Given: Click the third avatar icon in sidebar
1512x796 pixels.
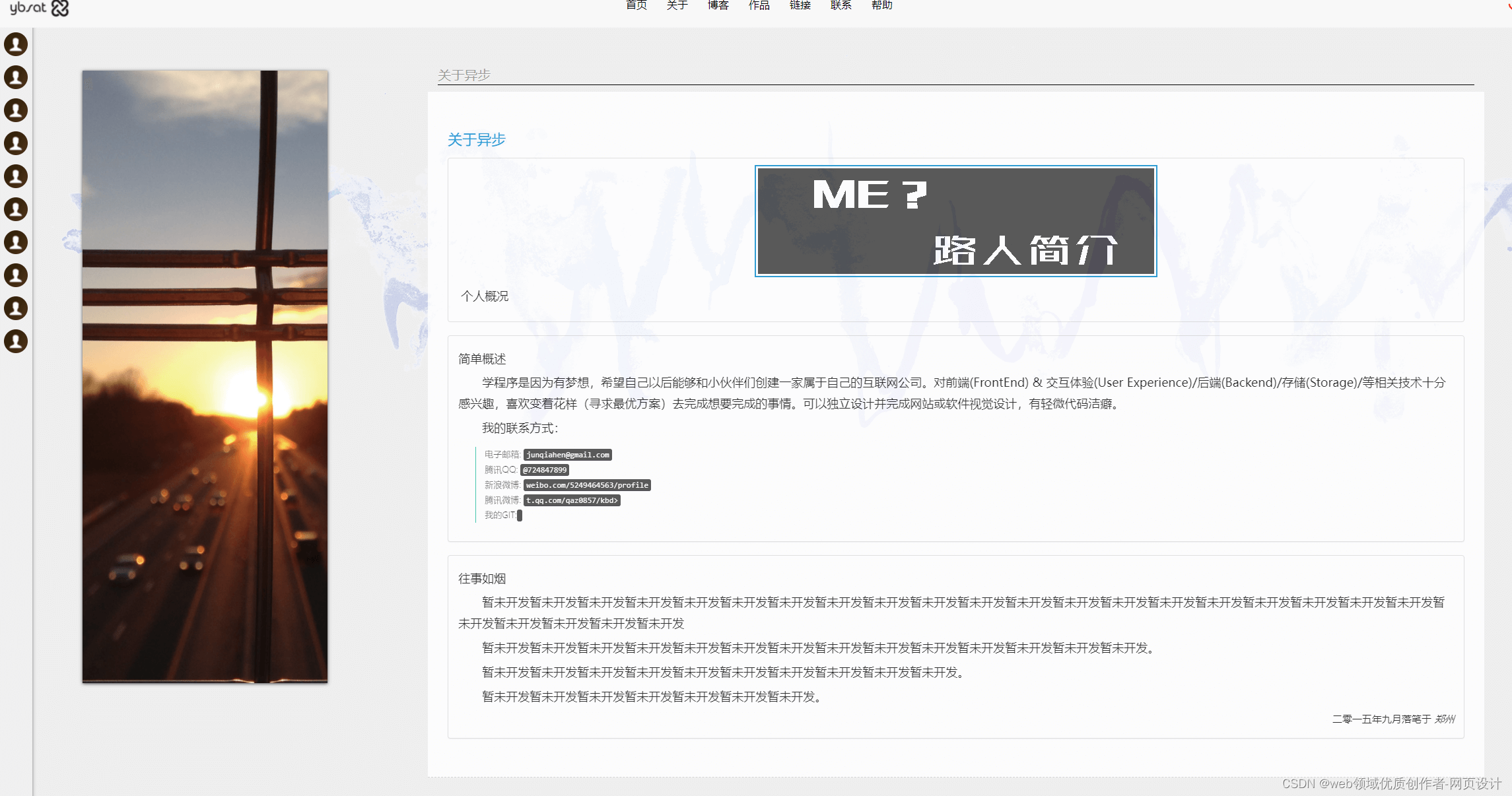Looking at the screenshot, I should (16, 110).
